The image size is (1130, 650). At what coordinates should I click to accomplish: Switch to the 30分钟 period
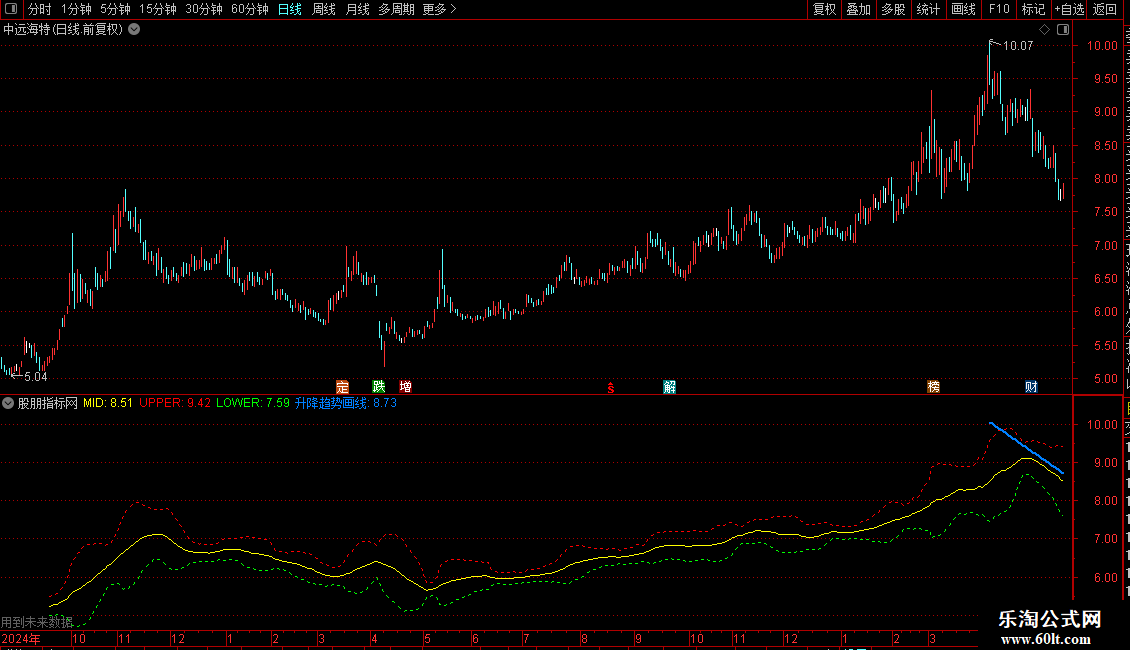click(204, 9)
